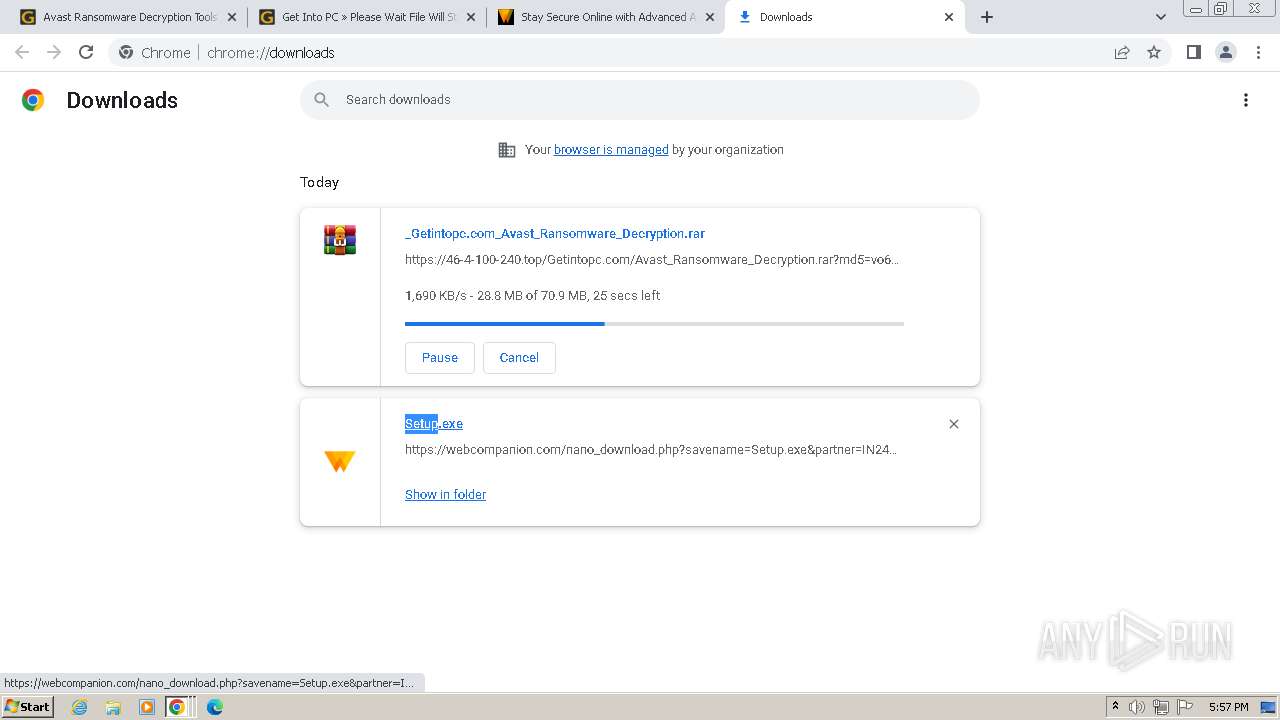This screenshot has height=720, width=1280.
Task: Close the Downloads tab
Action: pyautogui.click(x=949, y=17)
